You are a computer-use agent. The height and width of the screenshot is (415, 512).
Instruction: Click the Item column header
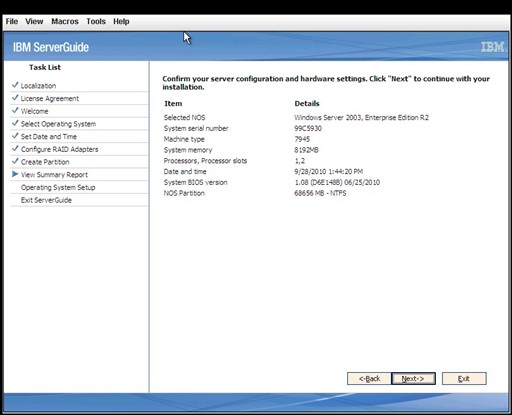click(173, 104)
